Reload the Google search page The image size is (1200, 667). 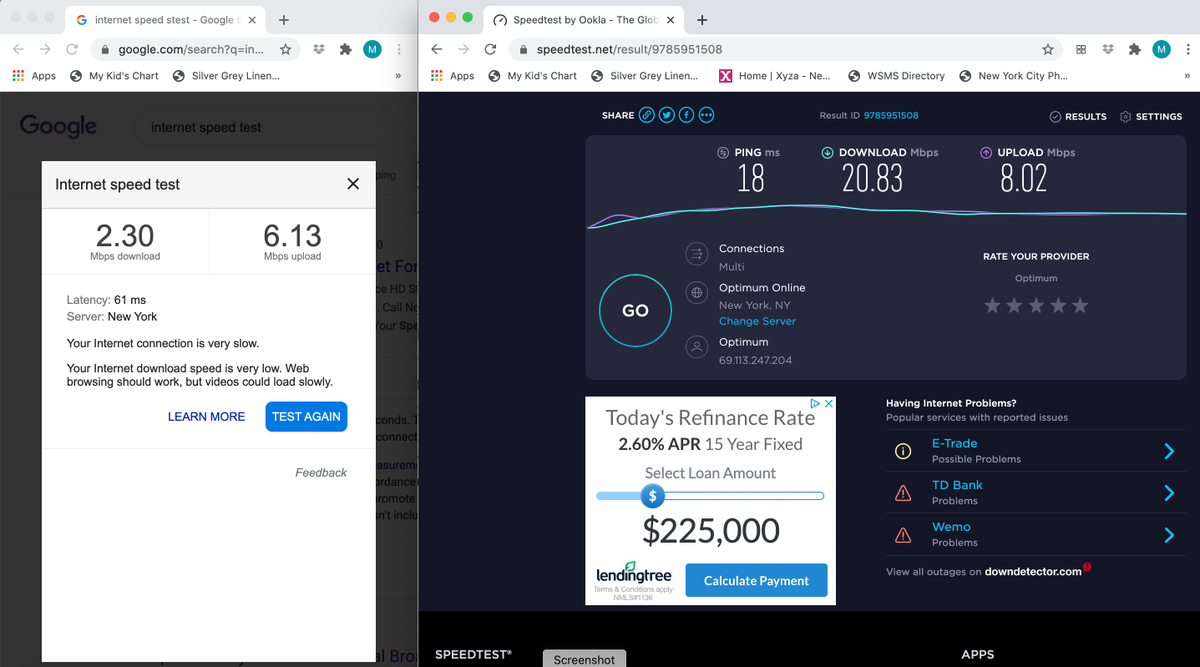pos(72,49)
